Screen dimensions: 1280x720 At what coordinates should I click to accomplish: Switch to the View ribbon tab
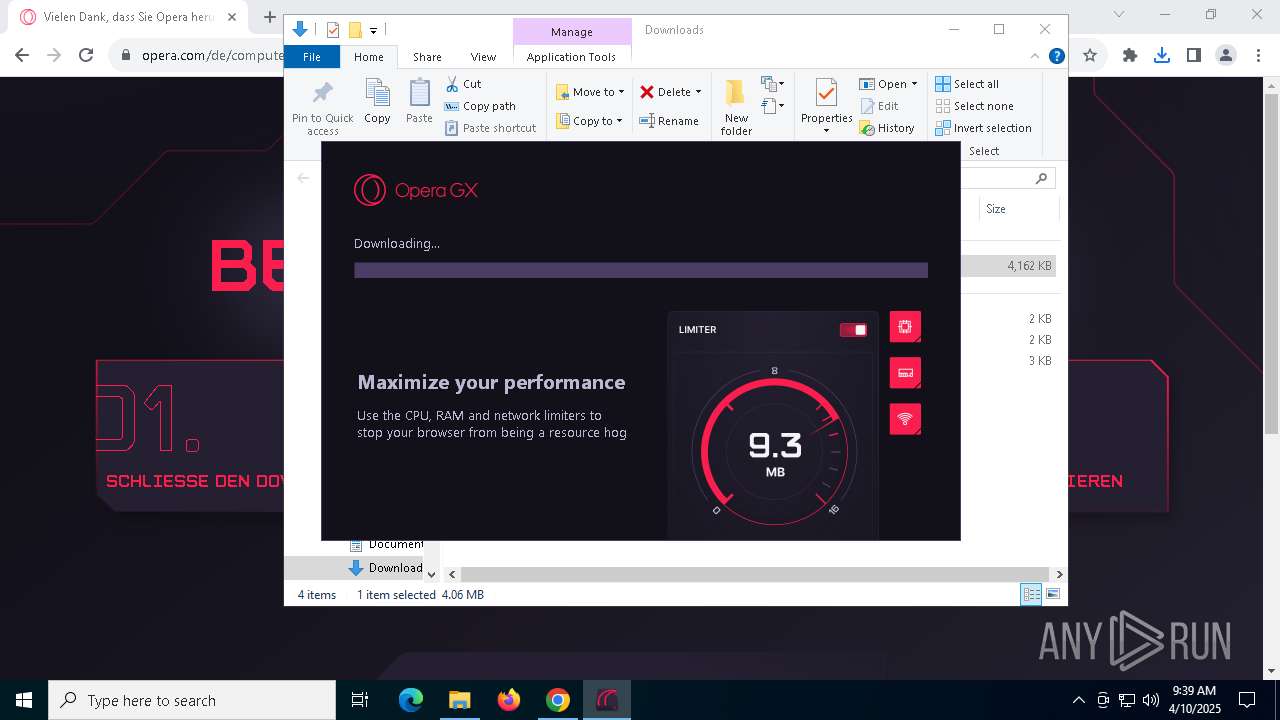coord(483,57)
